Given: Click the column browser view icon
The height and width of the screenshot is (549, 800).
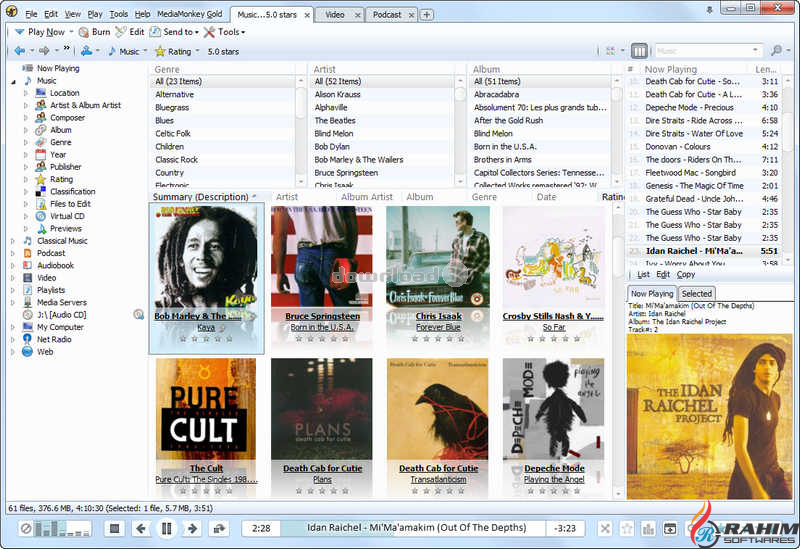Looking at the screenshot, I should 640,51.
